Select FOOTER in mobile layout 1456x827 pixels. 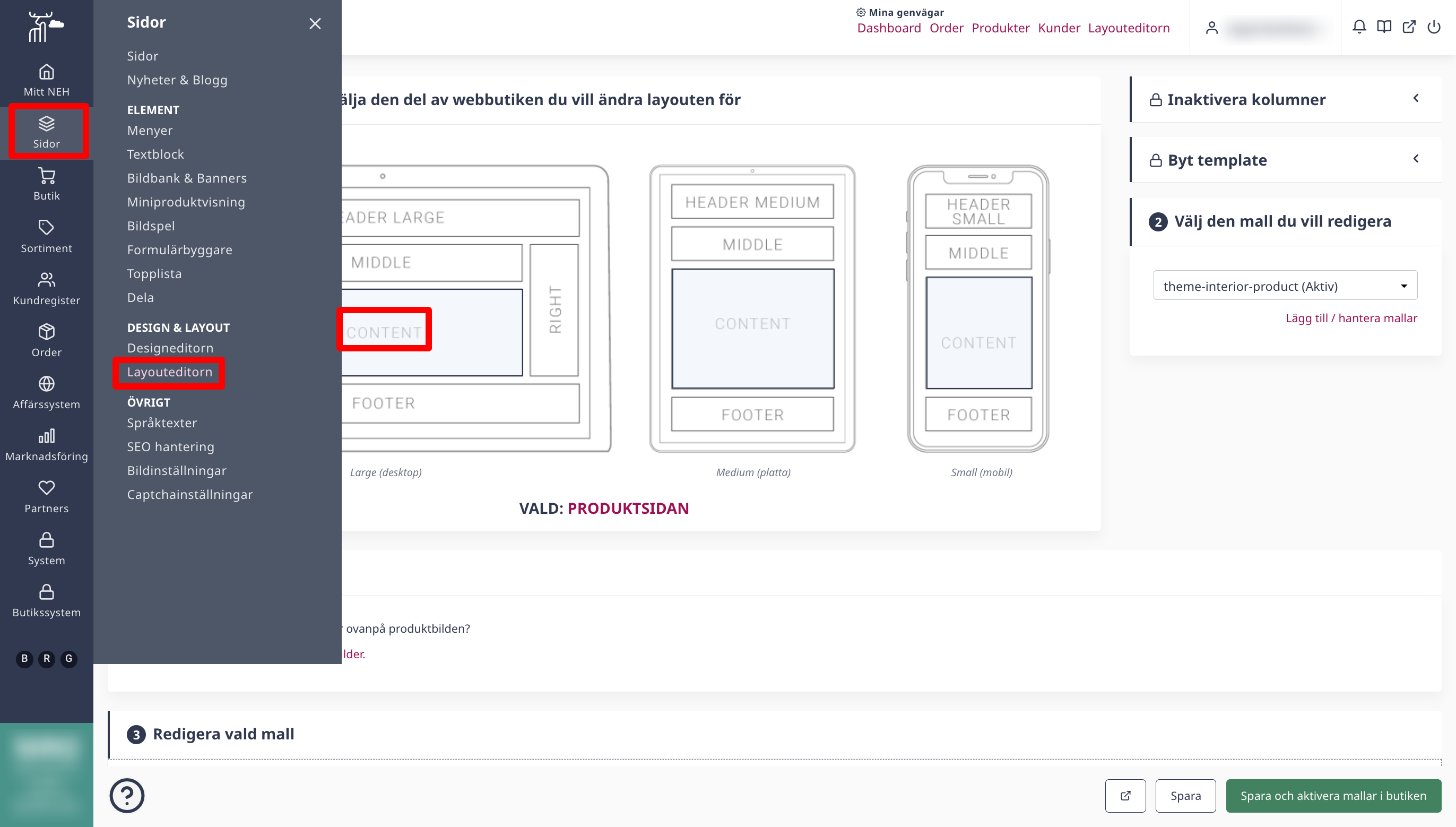(x=978, y=414)
